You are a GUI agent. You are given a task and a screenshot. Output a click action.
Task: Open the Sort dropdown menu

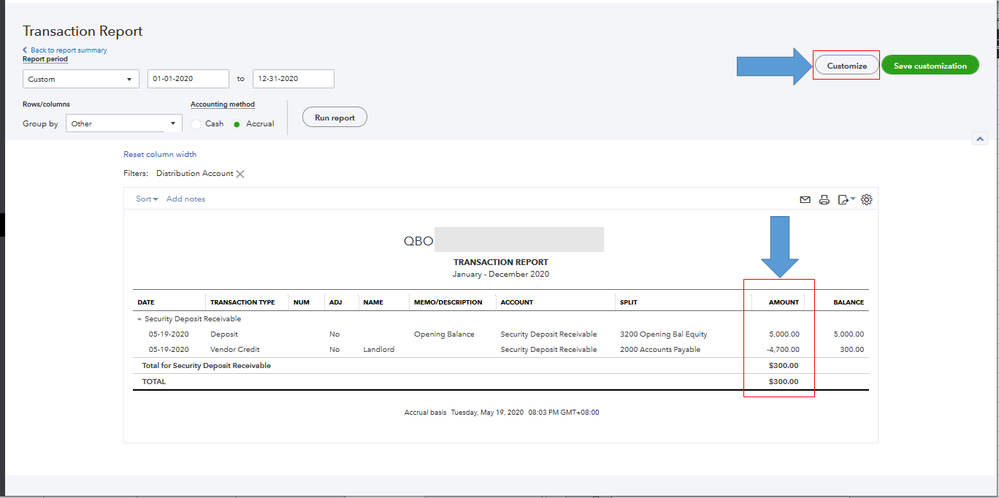pyautogui.click(x=147, y=199)
